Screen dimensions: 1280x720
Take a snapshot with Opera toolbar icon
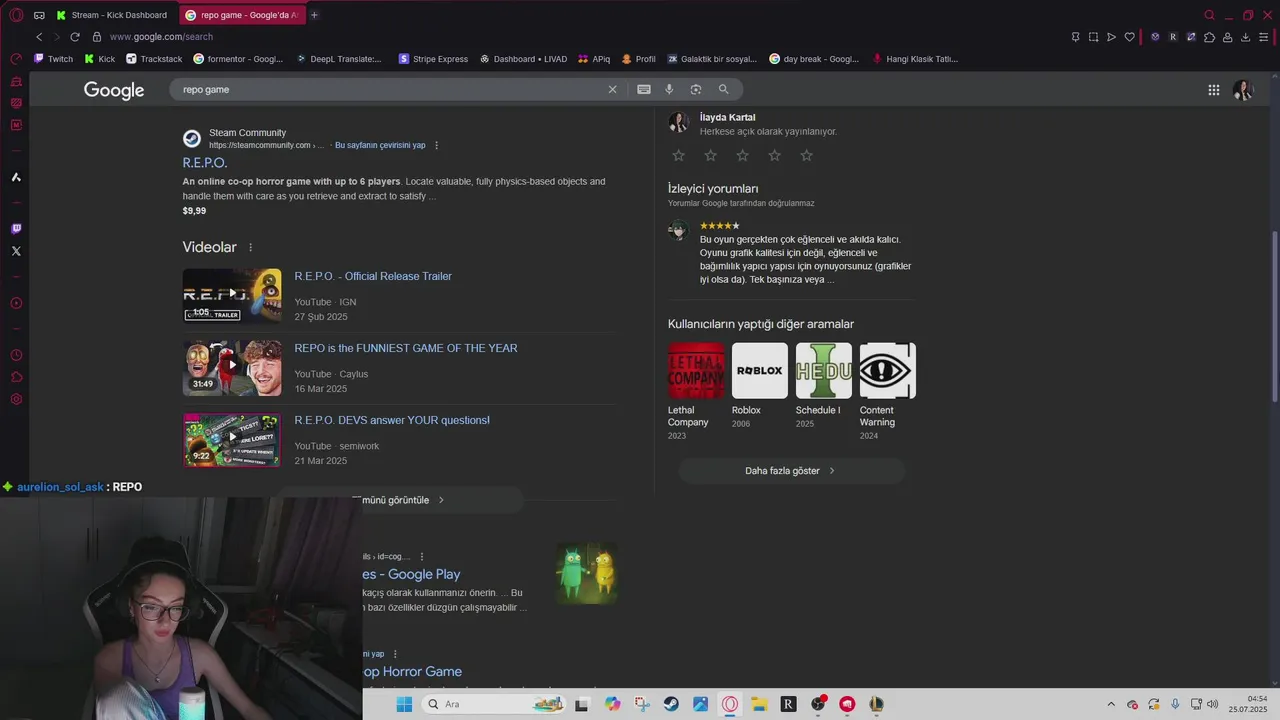1093,37
